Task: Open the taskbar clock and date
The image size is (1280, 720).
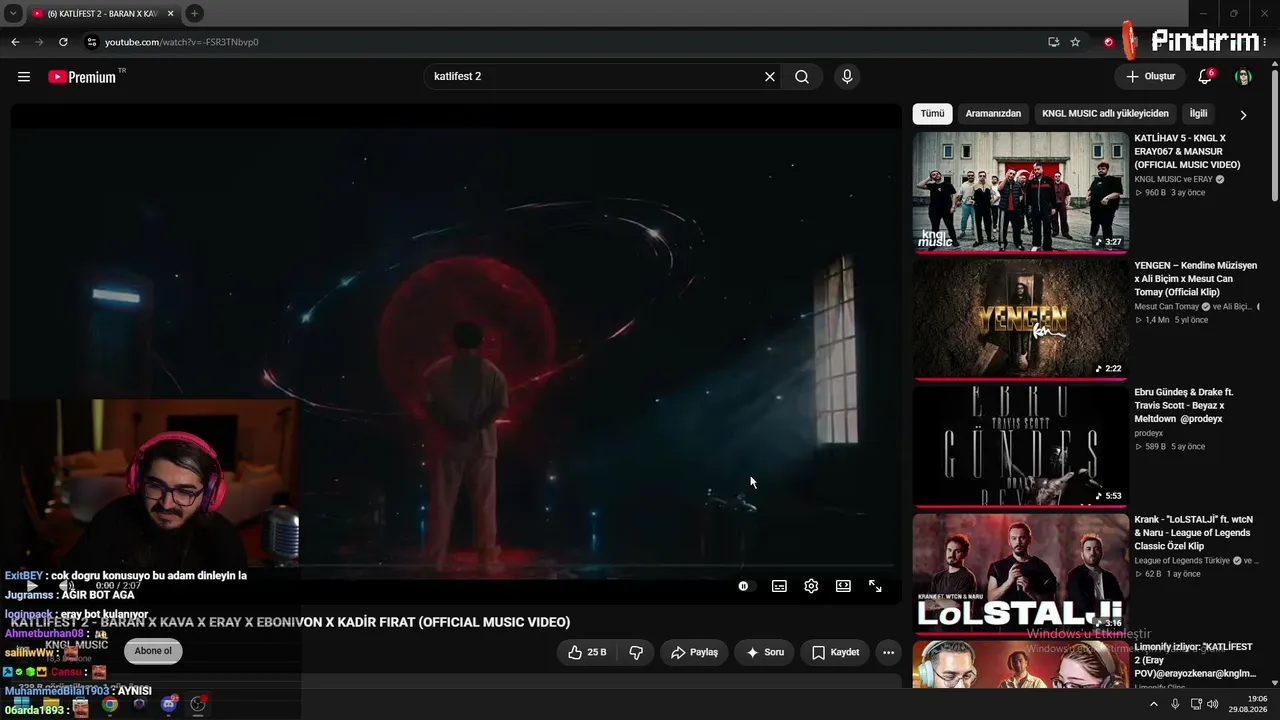Action: (x=1248, y=704)
